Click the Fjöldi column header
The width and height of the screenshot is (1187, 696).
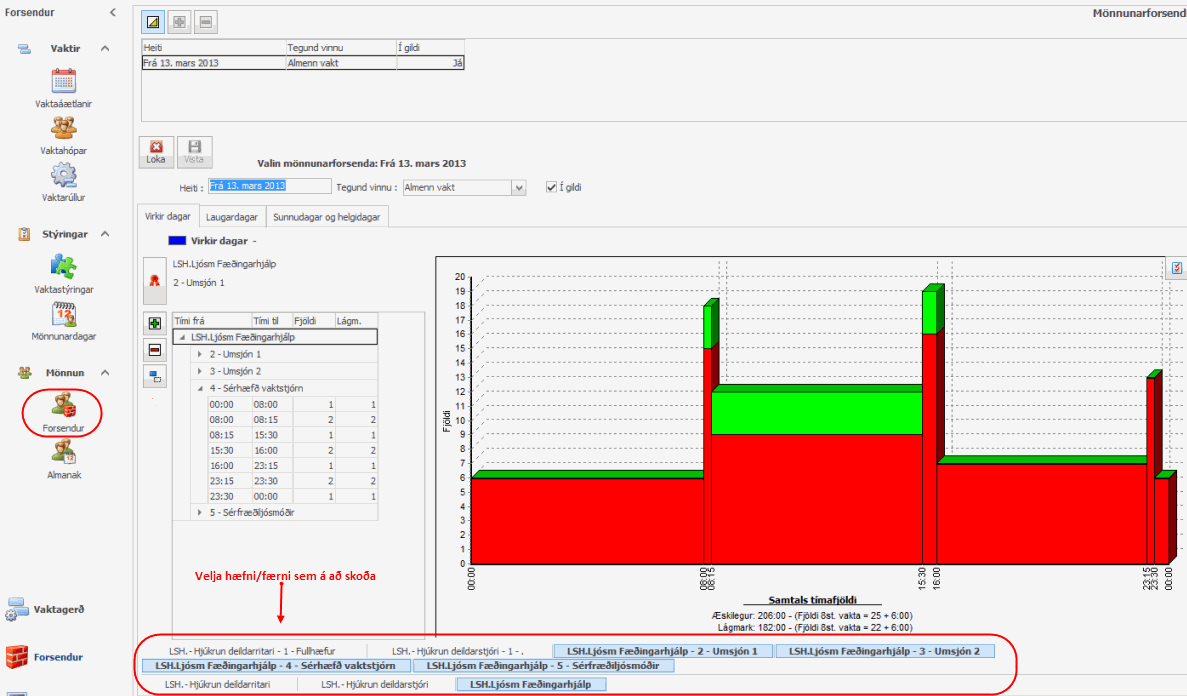tap(313, 321)
